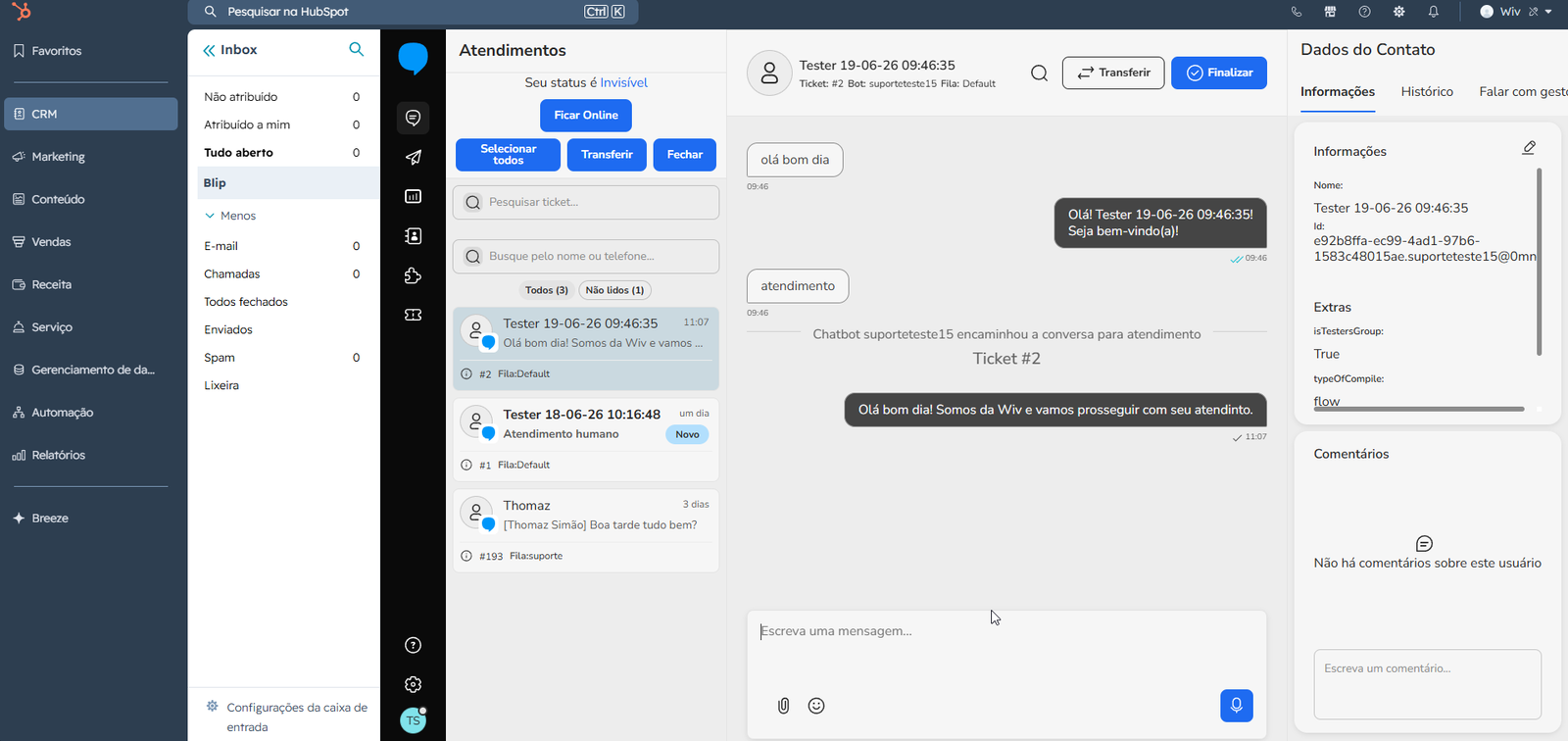Viewport: 1568px width, 741px height.
Task: Collapse the Inbox panel with double chevron
Action: tap(209, 50)
